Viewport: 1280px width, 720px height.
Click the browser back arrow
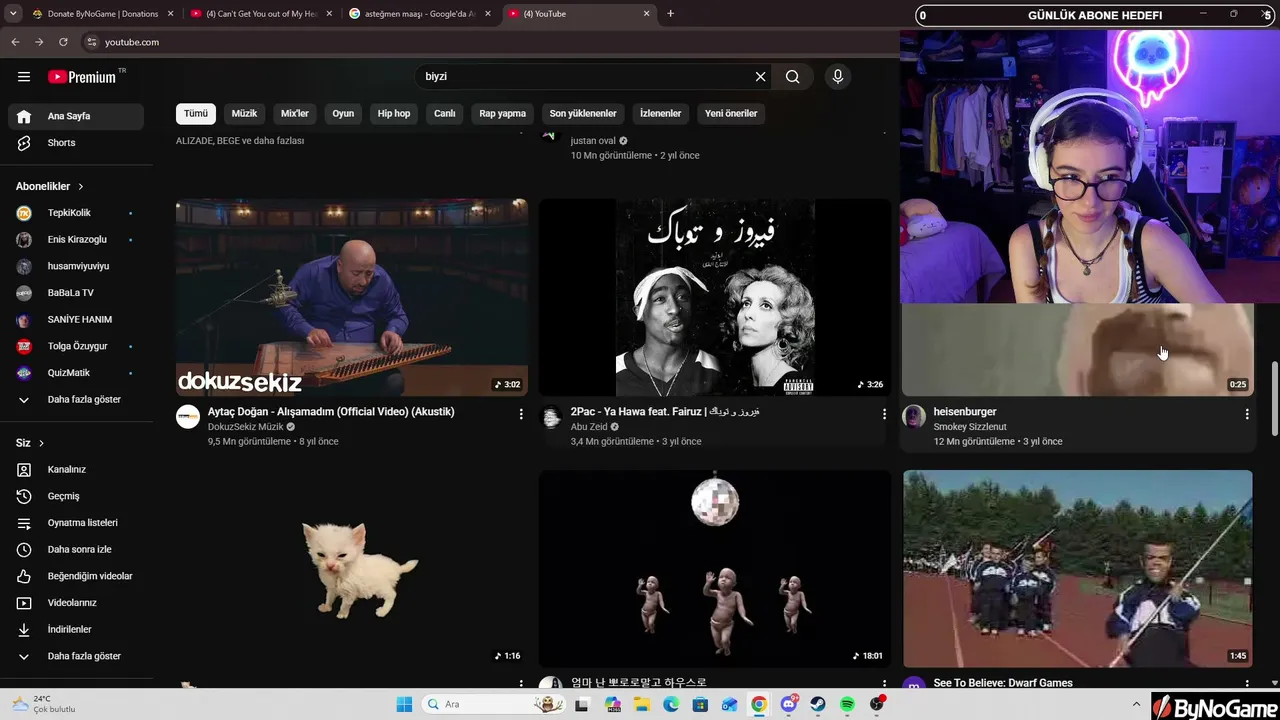pos(15,42)
